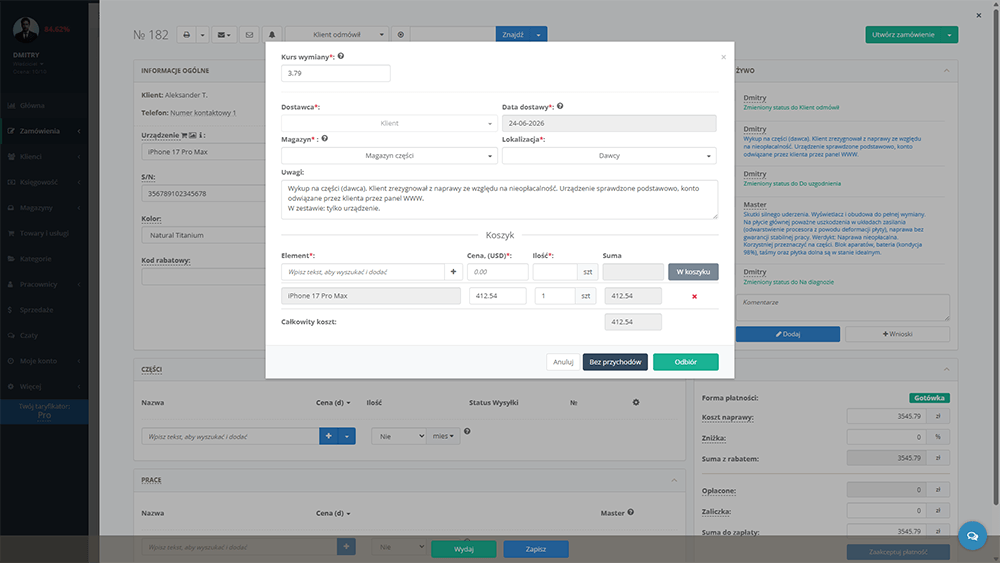Close the modal dialog with X

(723, 57)
